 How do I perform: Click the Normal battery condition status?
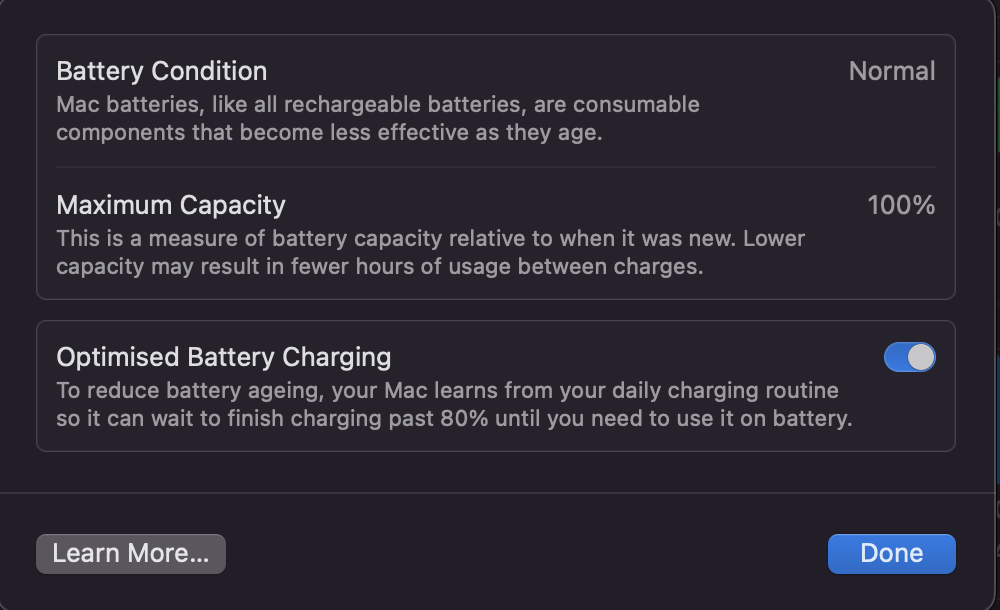point(892,71)
